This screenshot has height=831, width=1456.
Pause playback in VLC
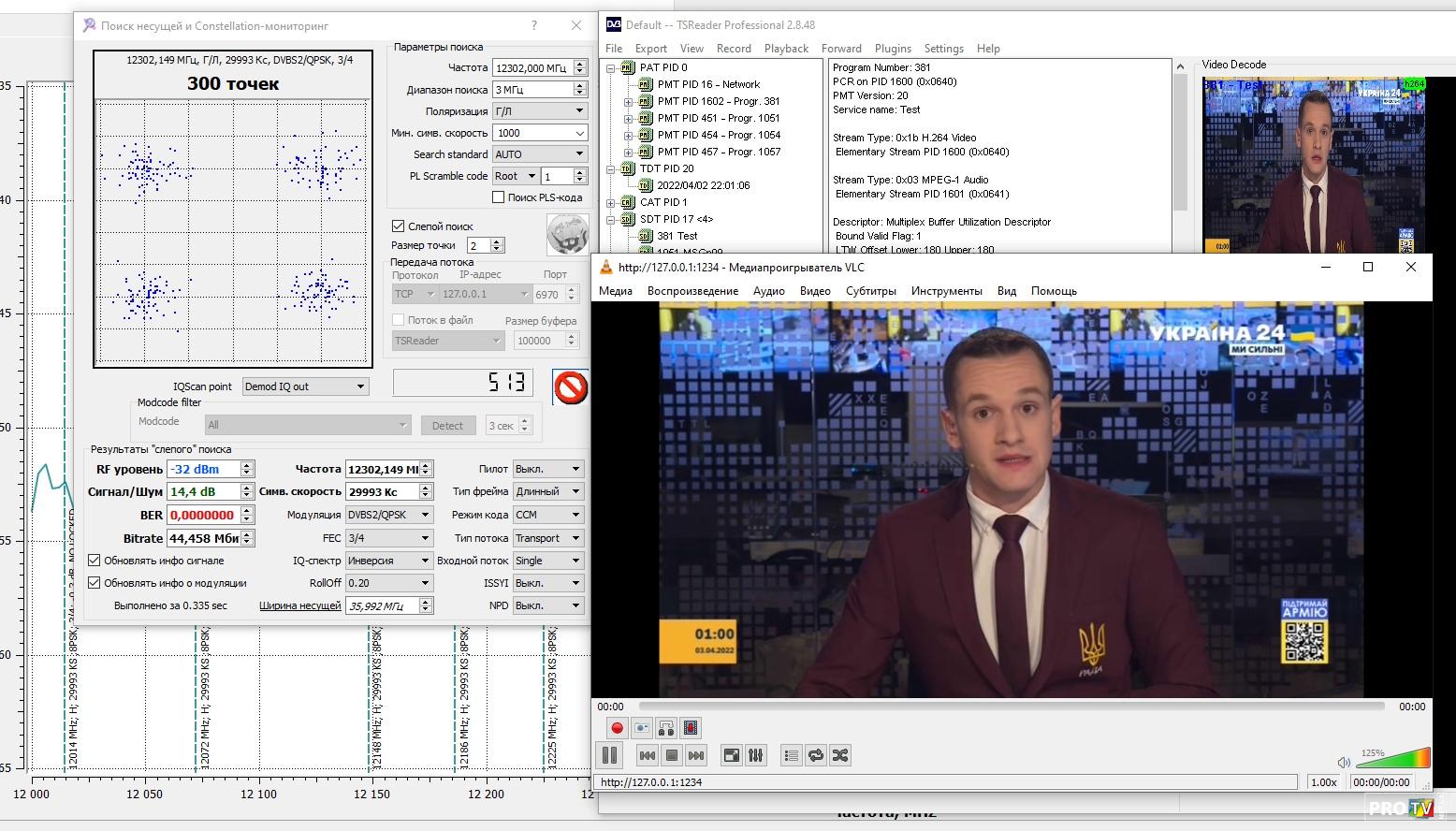click(609, 755)
